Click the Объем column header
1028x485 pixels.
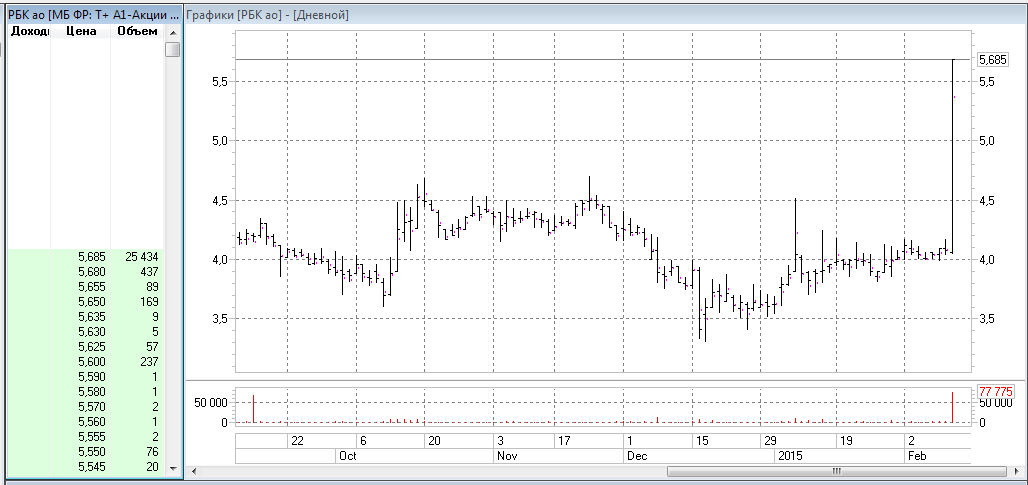pyautogui.click(x=137, y=31)
